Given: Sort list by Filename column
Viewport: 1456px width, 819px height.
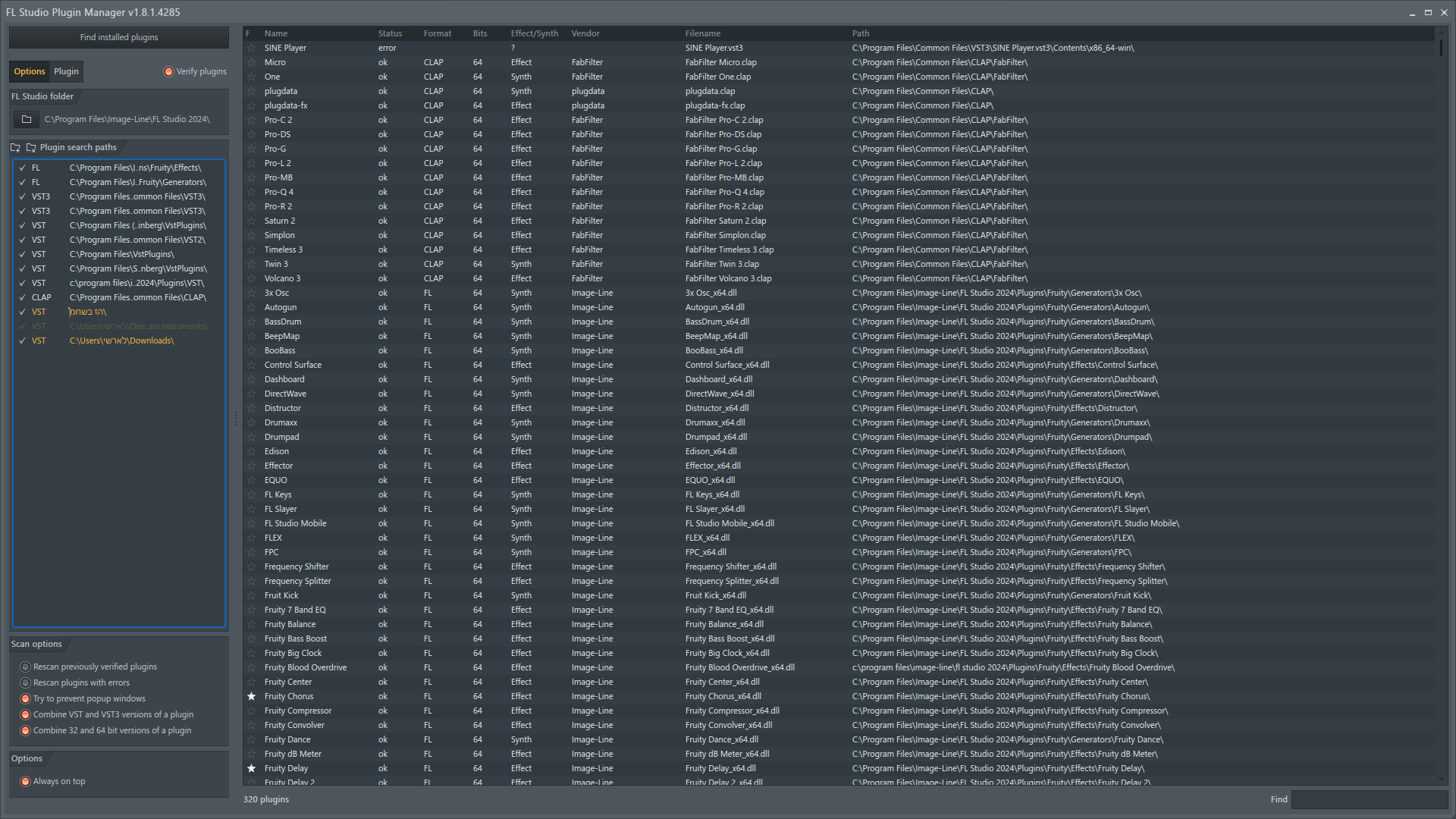Looking at the screenshot, I should (702, 33).
